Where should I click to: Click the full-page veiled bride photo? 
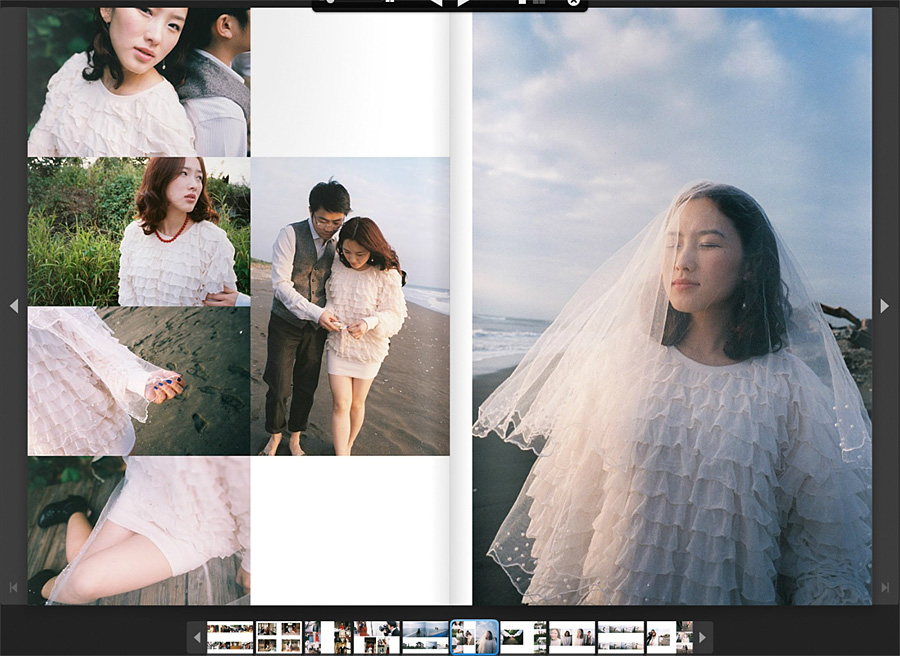point(672,306)
